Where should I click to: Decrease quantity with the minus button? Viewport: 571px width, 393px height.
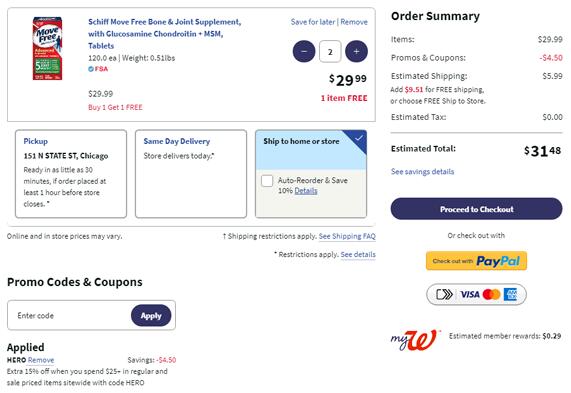pos(304,51)
